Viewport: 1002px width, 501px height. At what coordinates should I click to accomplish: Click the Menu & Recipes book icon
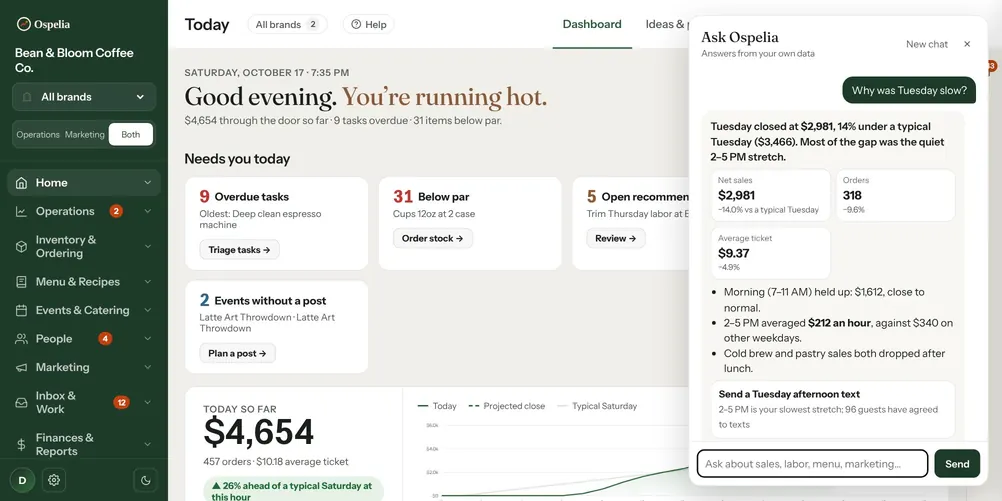21,282
